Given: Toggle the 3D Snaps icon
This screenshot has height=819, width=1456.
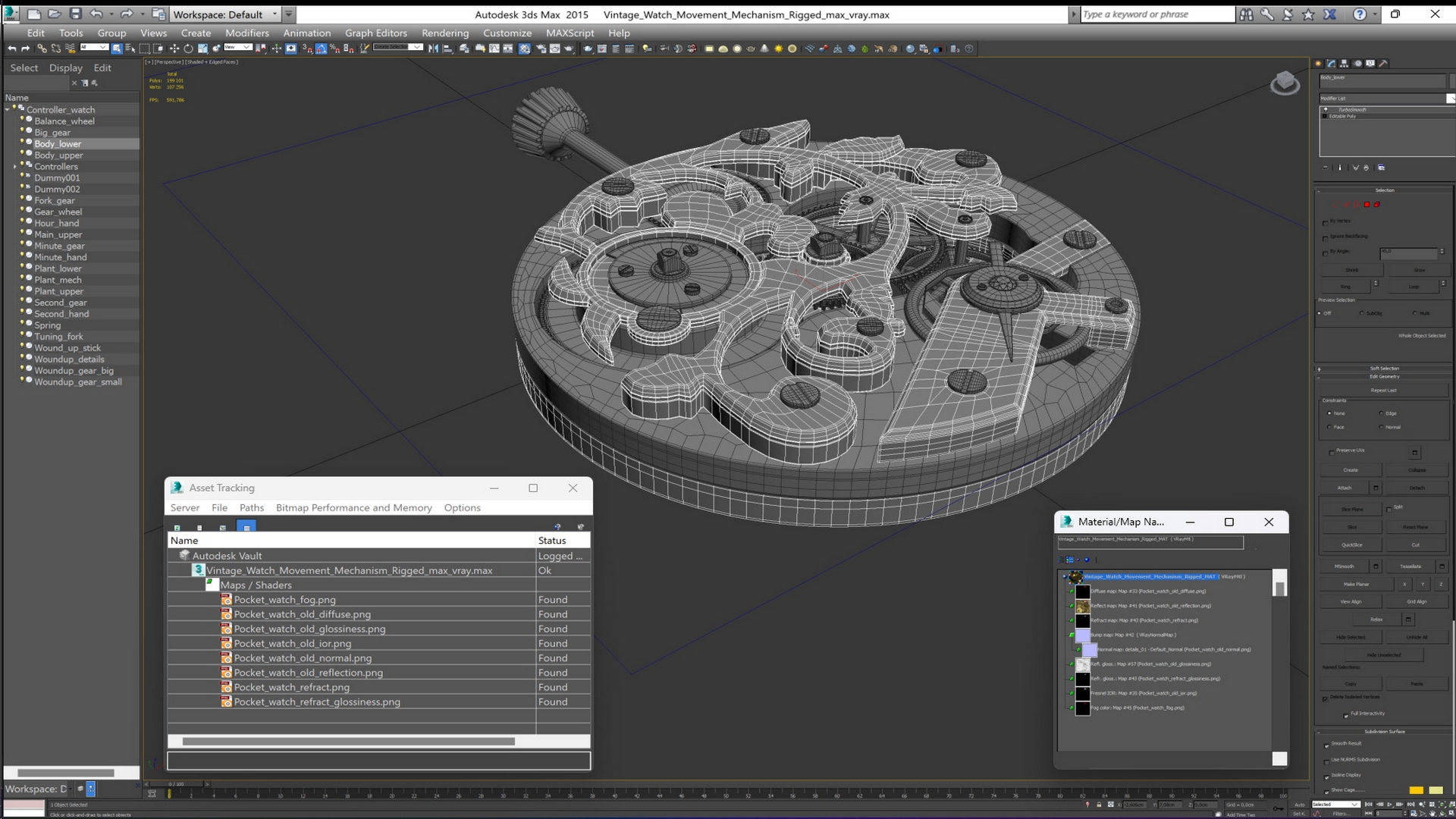Looking at the screenshot, I should (307, 49).
